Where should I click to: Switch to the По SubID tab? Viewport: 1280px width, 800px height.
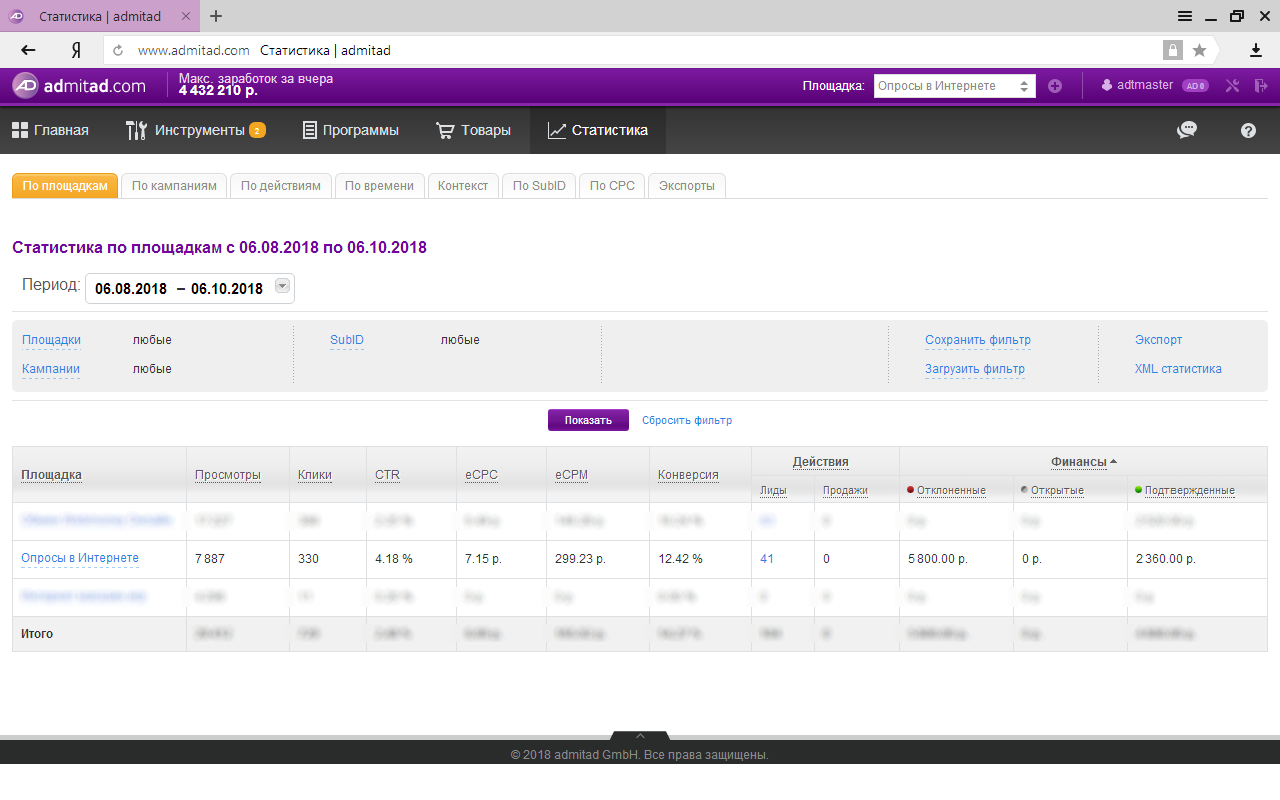click(539, 186)
